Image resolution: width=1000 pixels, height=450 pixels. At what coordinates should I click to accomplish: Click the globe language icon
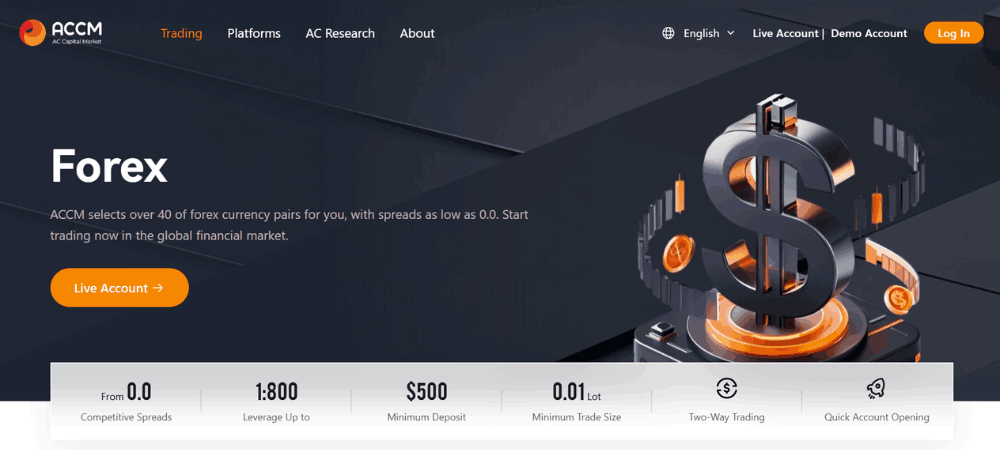[x=668, y=33]
